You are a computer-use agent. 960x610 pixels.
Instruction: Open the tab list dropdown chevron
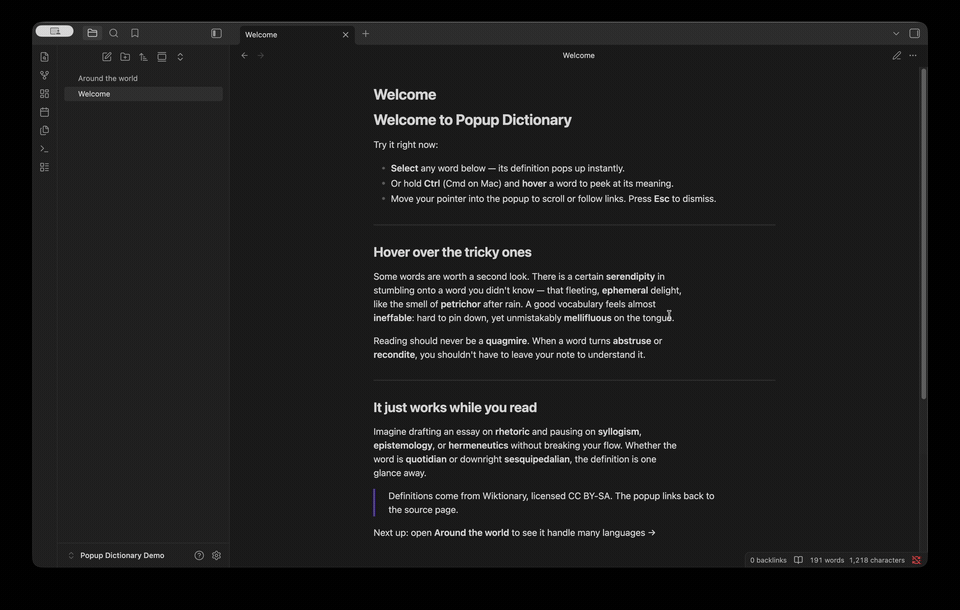pyautogui.click(x=896, y=33)
